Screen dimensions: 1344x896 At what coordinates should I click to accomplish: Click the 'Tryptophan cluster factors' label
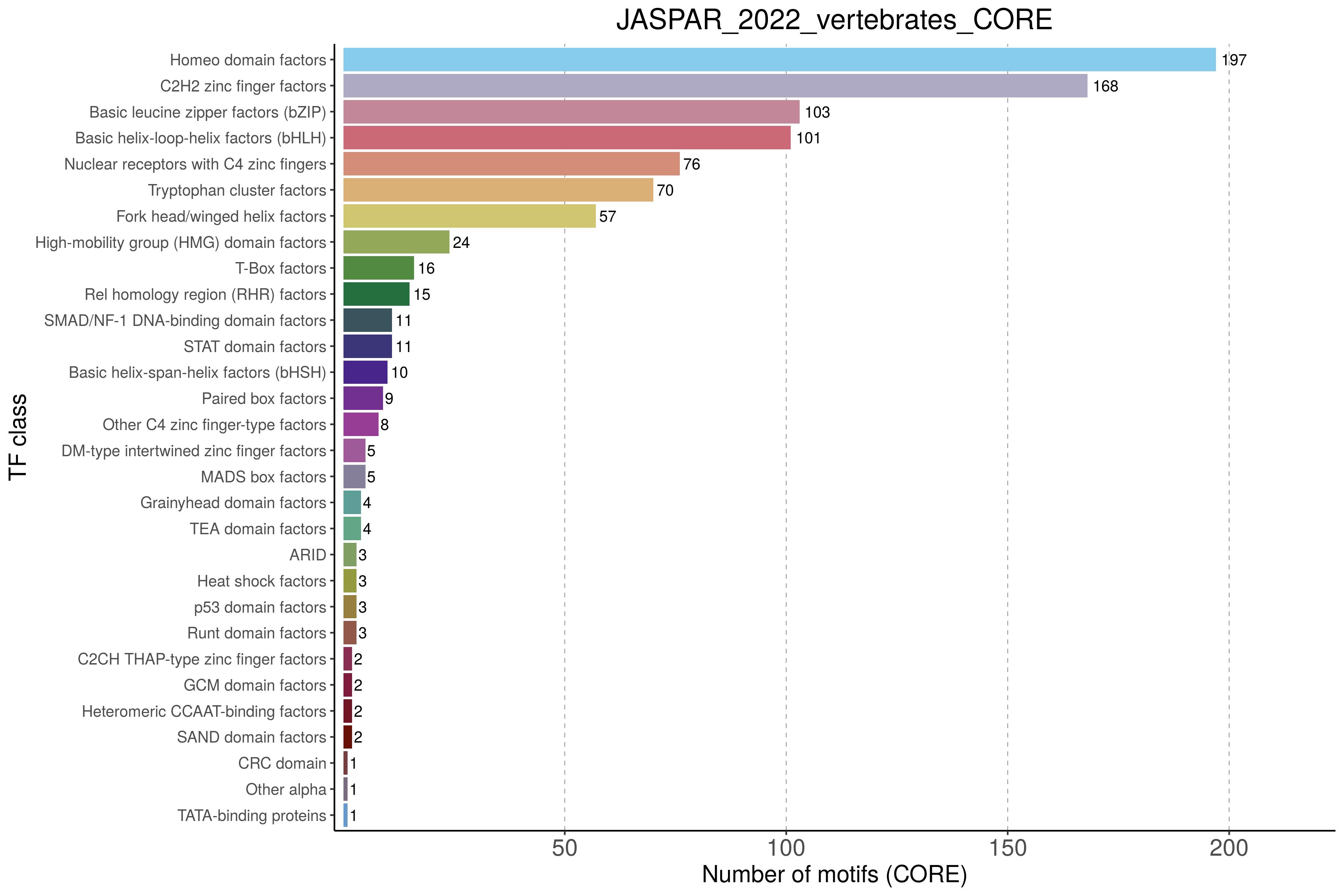pos(237,190)
